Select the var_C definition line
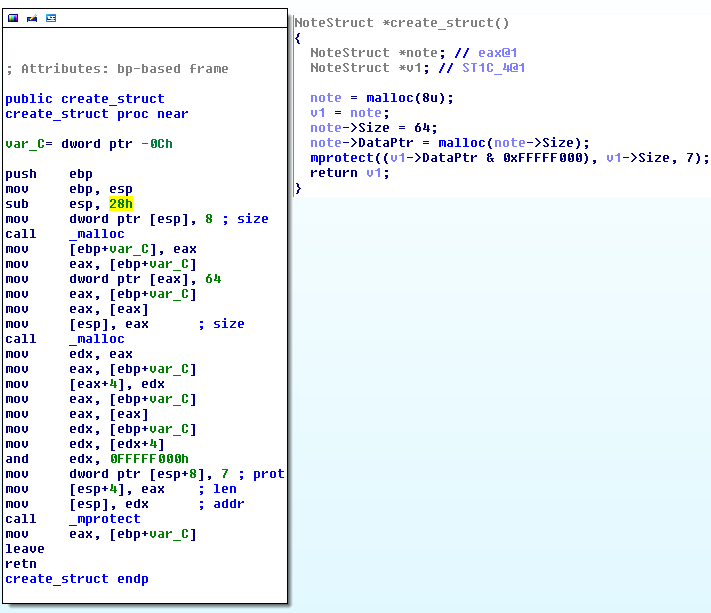The height and width of the screenshot is (613, 711). (88, 144)
